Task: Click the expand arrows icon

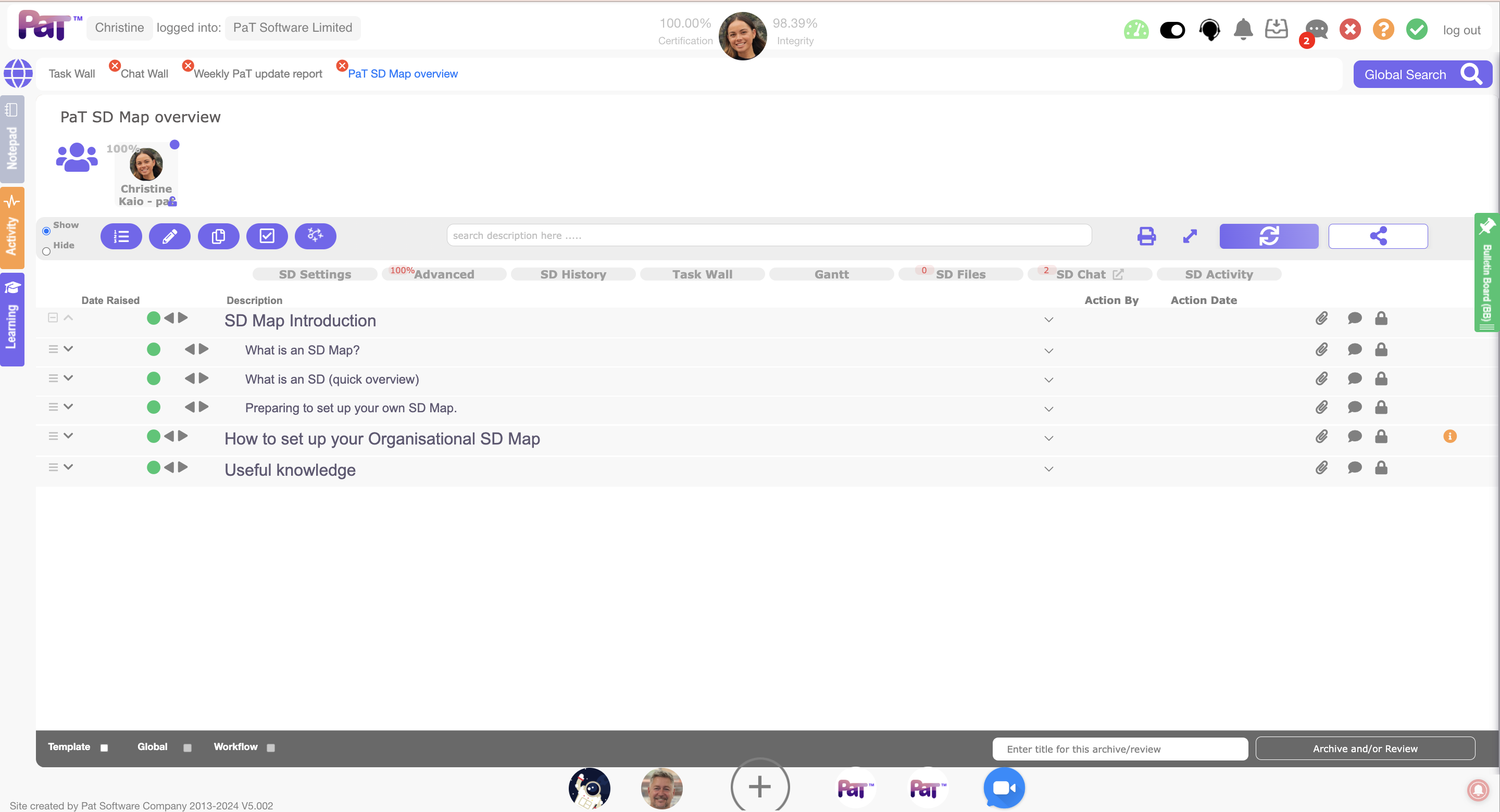Action: 1190,236
